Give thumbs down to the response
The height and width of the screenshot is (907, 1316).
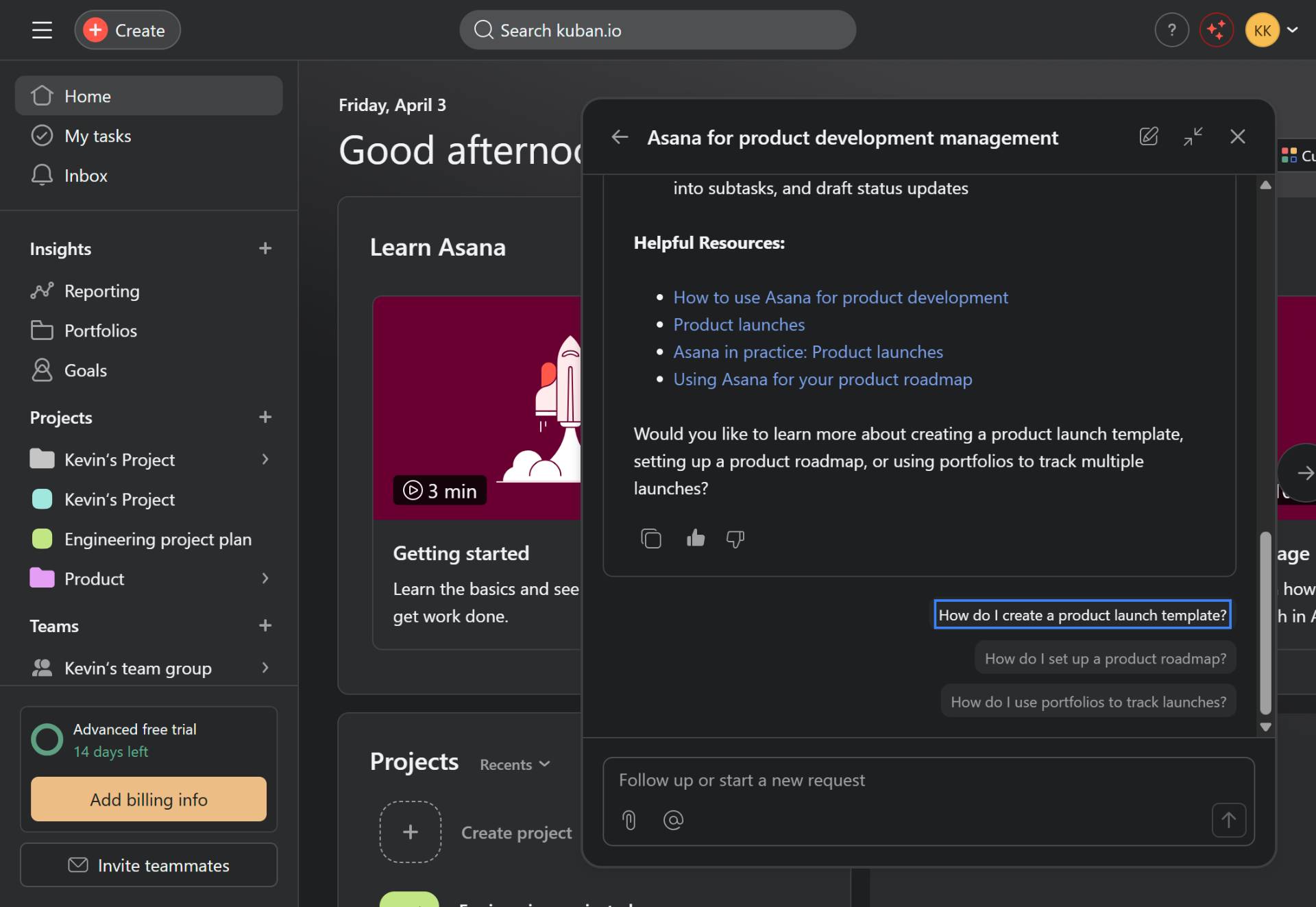735,539
